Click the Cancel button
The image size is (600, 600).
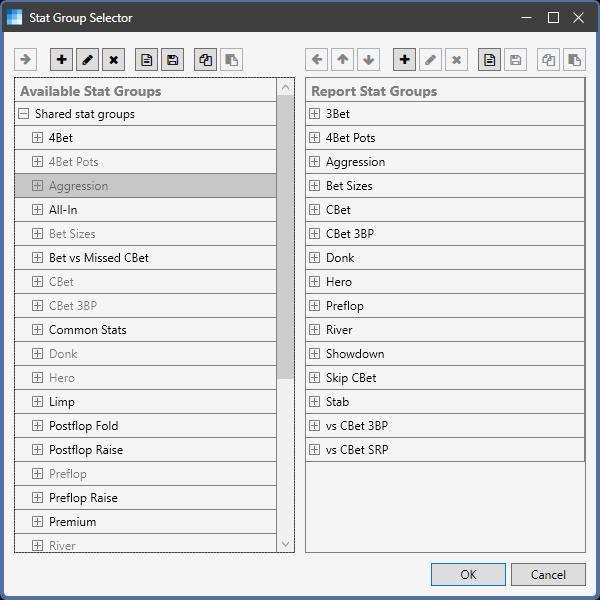(548, 574)
